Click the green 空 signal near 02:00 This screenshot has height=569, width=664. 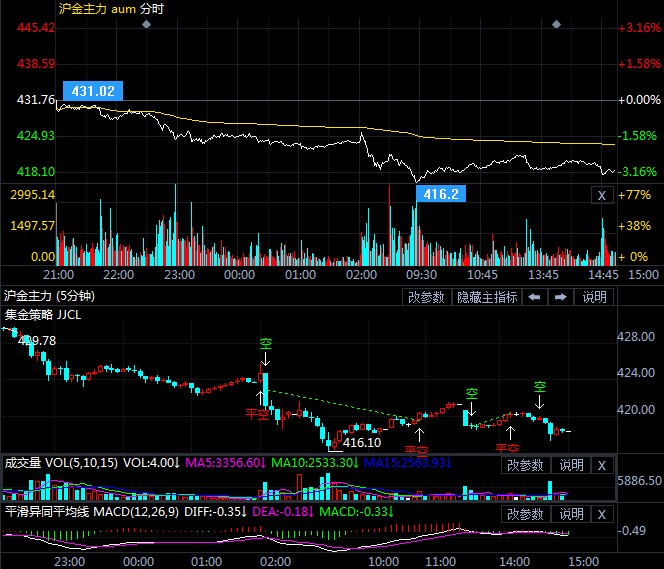coord(266,344)
